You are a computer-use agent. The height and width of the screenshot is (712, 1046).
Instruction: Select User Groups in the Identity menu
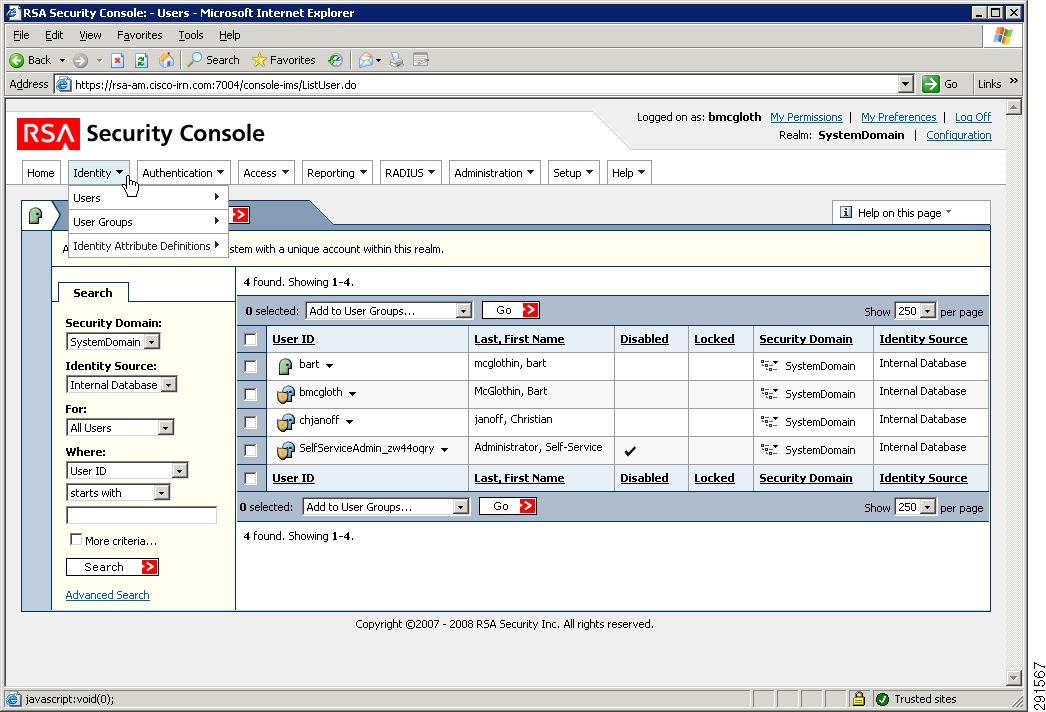pos(148,222)
